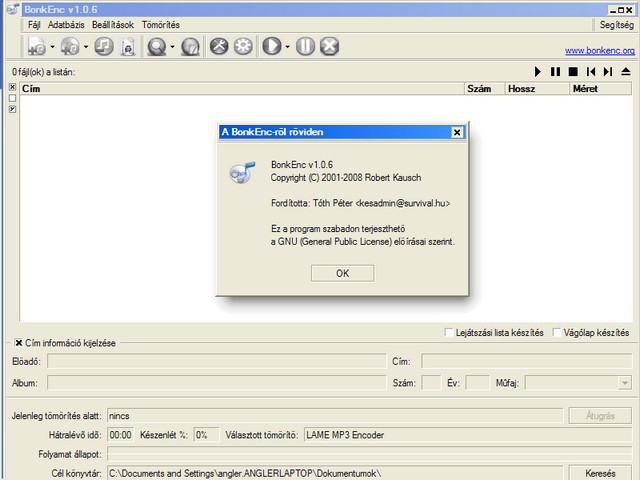Click the Átugrás skip button
This screenshot has height=480, width=640.
click(x=600, y=416)
